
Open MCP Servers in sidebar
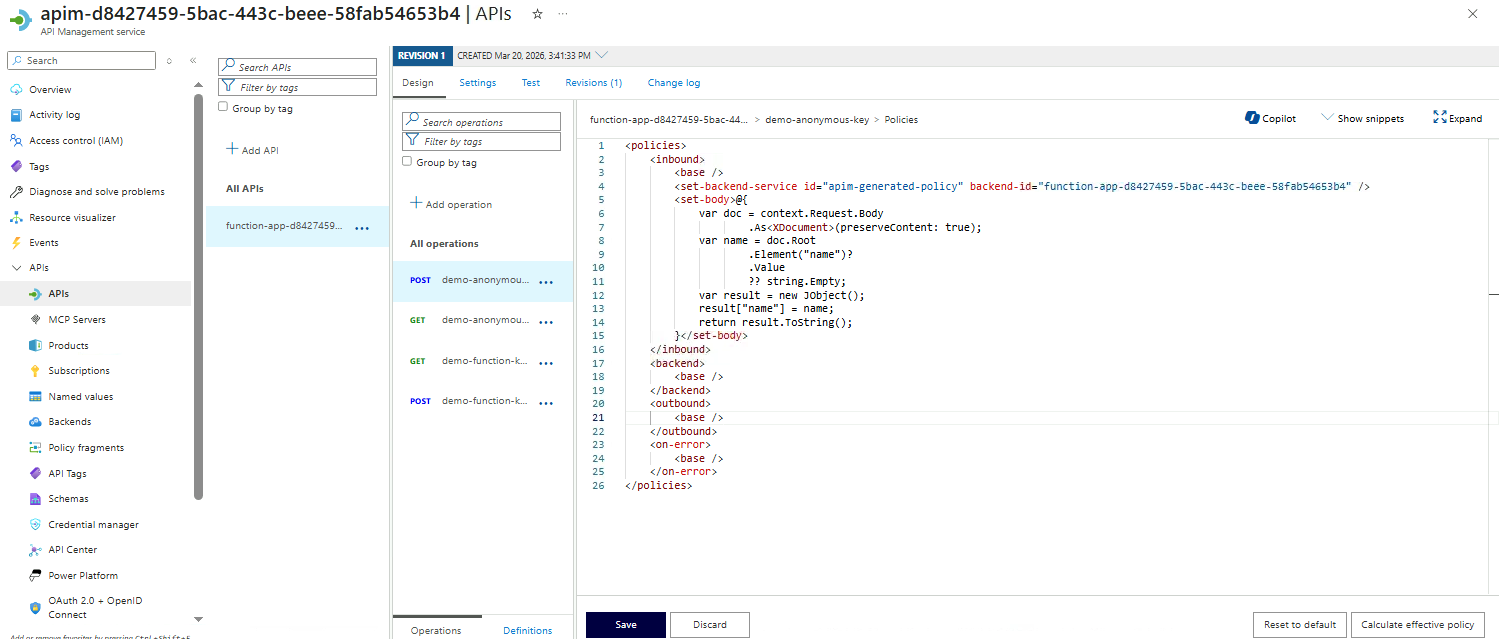(76, 320)
